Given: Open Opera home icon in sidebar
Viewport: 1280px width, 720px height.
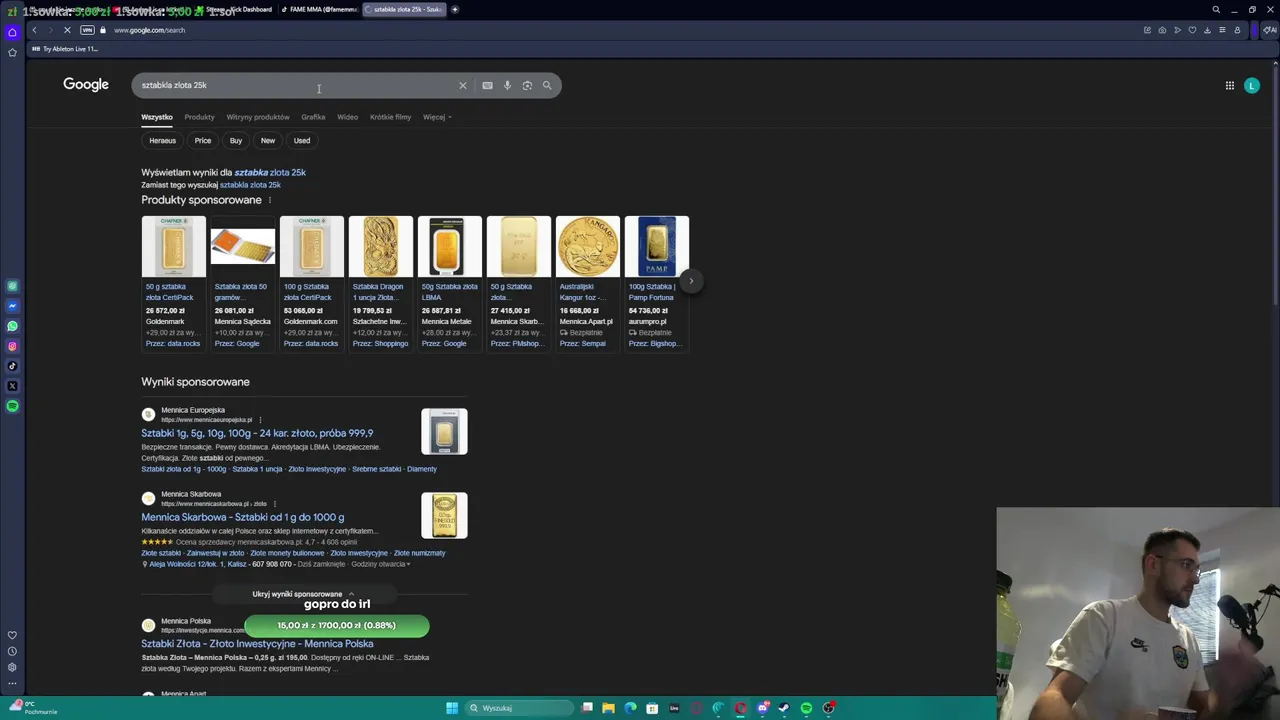Looking at the screenshot, I should 12,32.
